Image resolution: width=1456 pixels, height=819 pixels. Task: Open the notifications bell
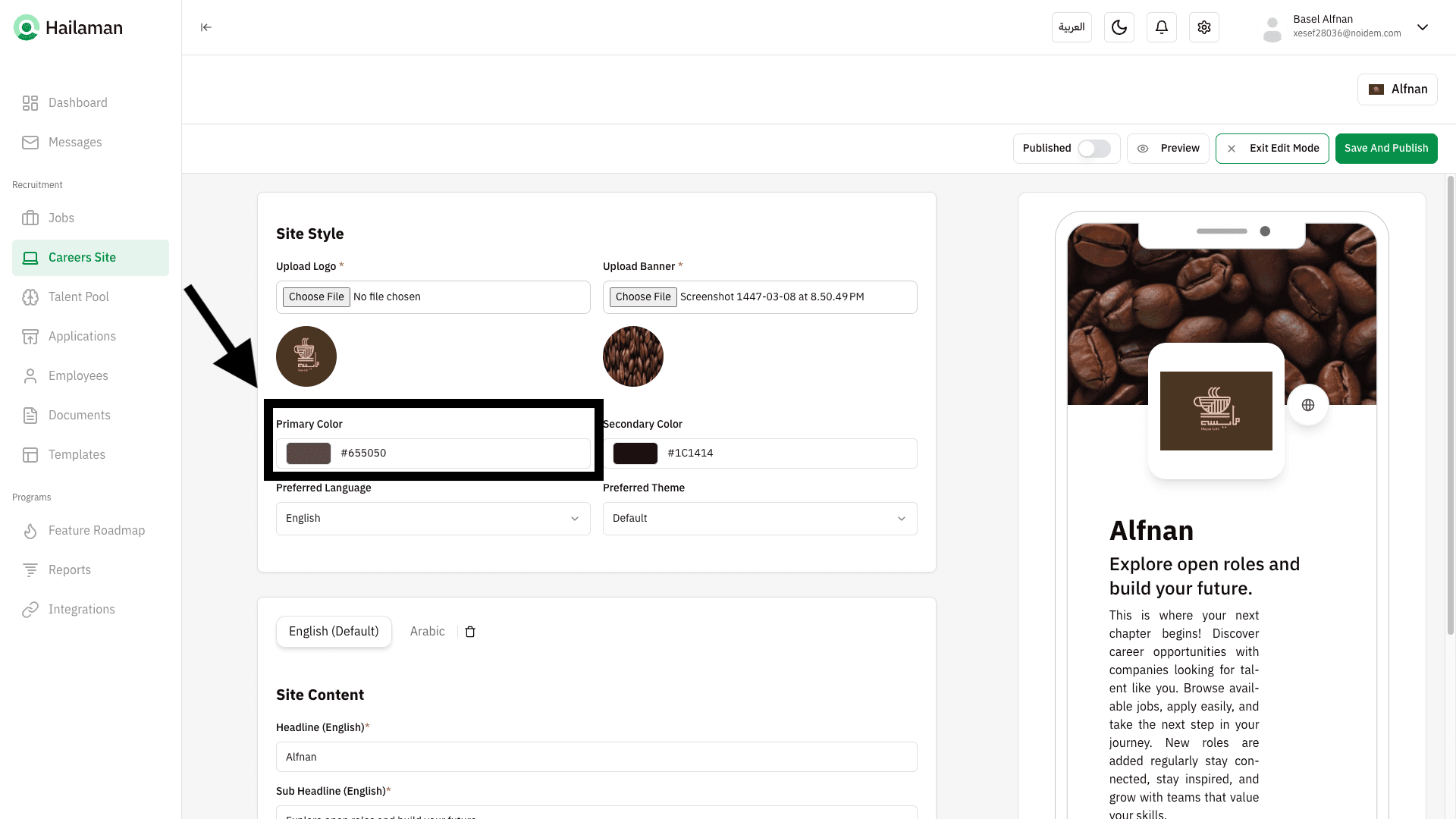click(x=1161, y=27)
